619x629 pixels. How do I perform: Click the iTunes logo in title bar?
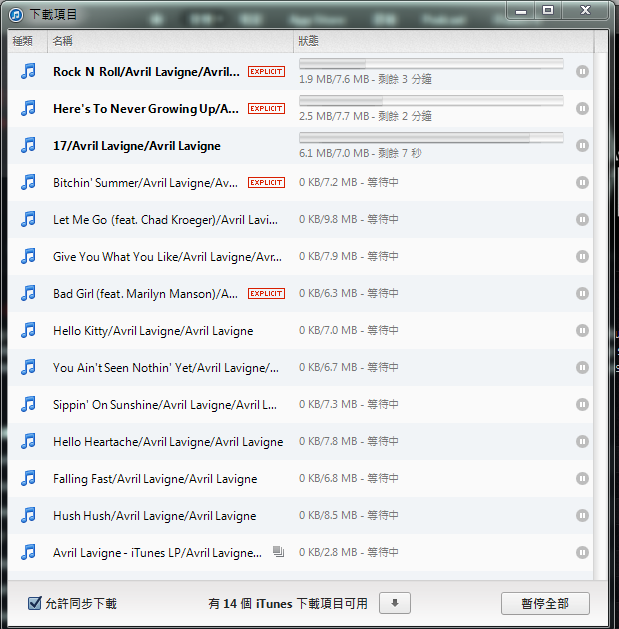pyautogui.click(x=16, y=15)
